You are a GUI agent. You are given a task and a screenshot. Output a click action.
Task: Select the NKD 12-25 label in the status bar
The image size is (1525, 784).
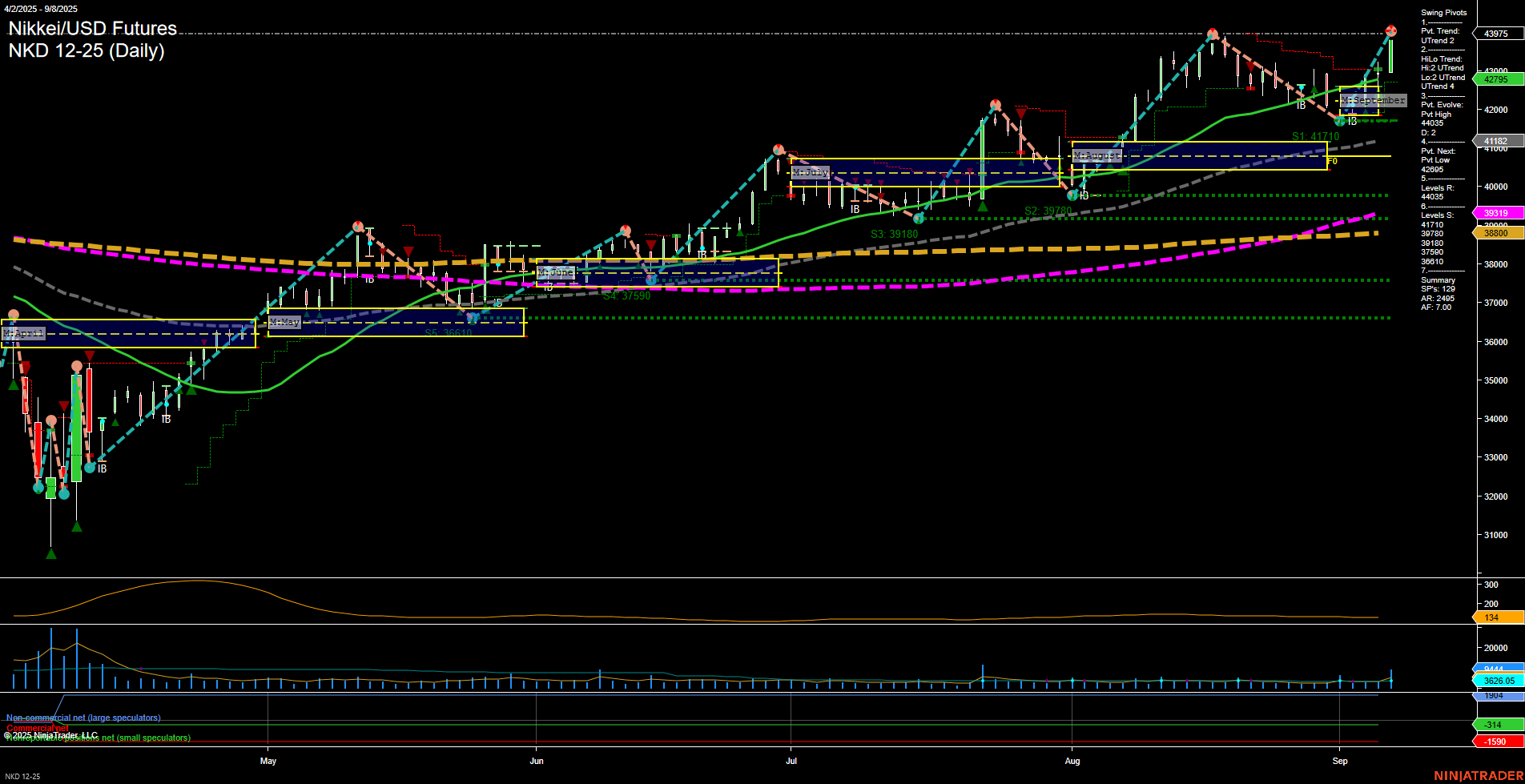(x=22, y=776)
